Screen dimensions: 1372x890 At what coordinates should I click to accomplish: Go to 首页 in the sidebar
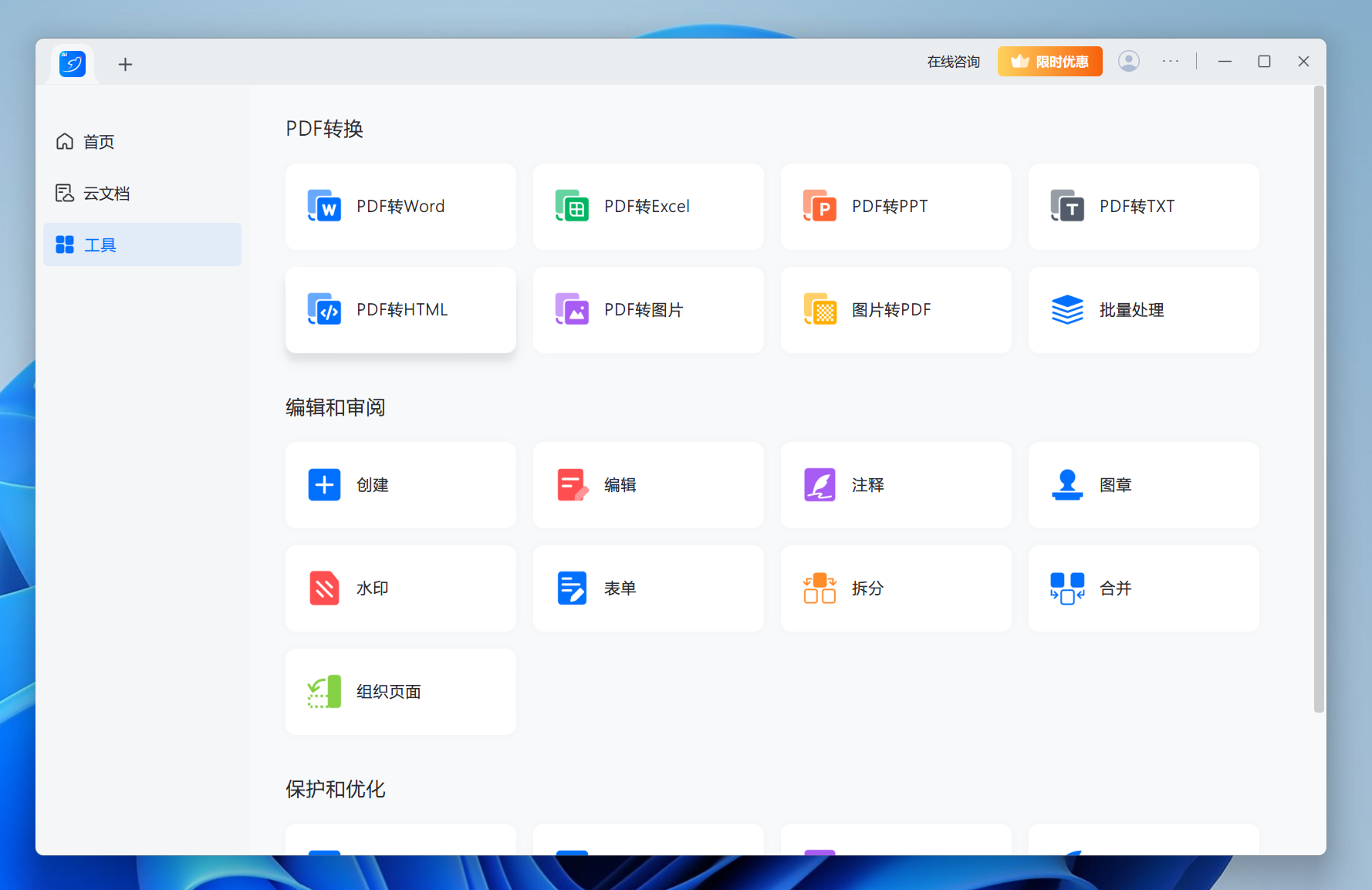(x=142, y=141)
